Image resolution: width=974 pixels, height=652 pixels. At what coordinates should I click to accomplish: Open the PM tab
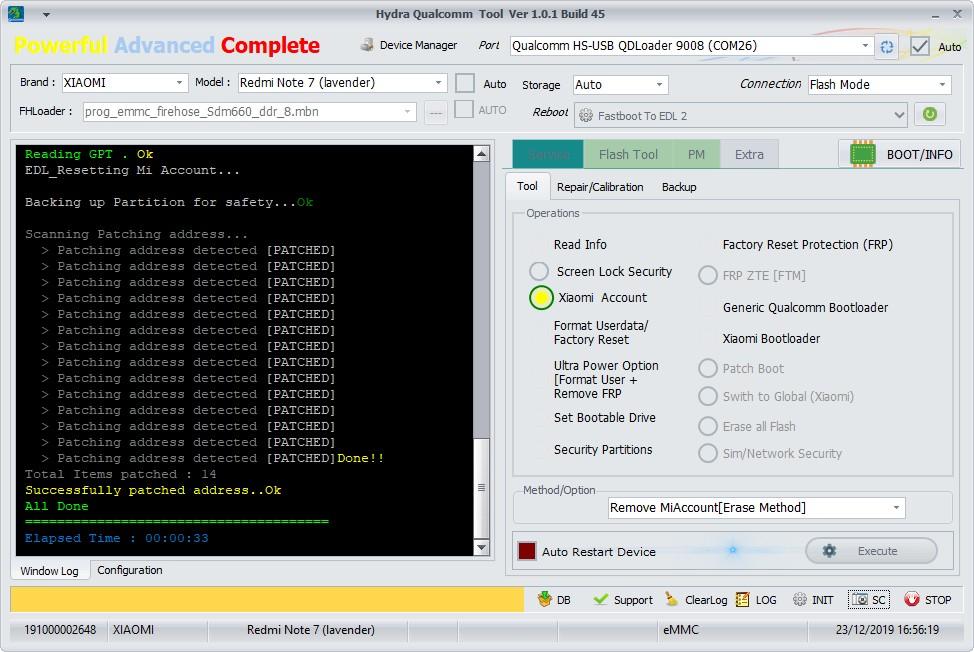coord(696,155)
